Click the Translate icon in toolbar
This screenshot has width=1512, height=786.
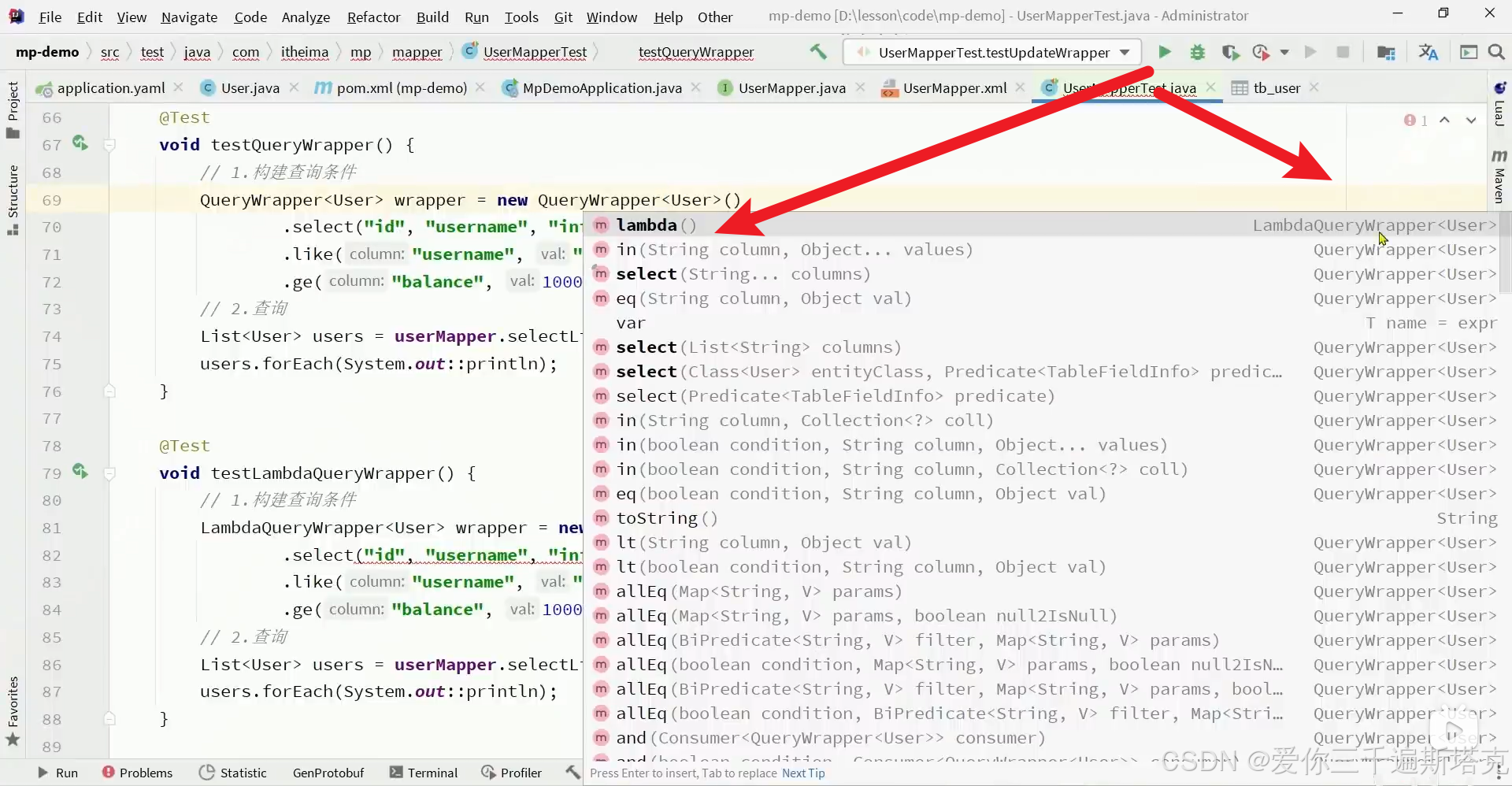[x=1428, y=52]
